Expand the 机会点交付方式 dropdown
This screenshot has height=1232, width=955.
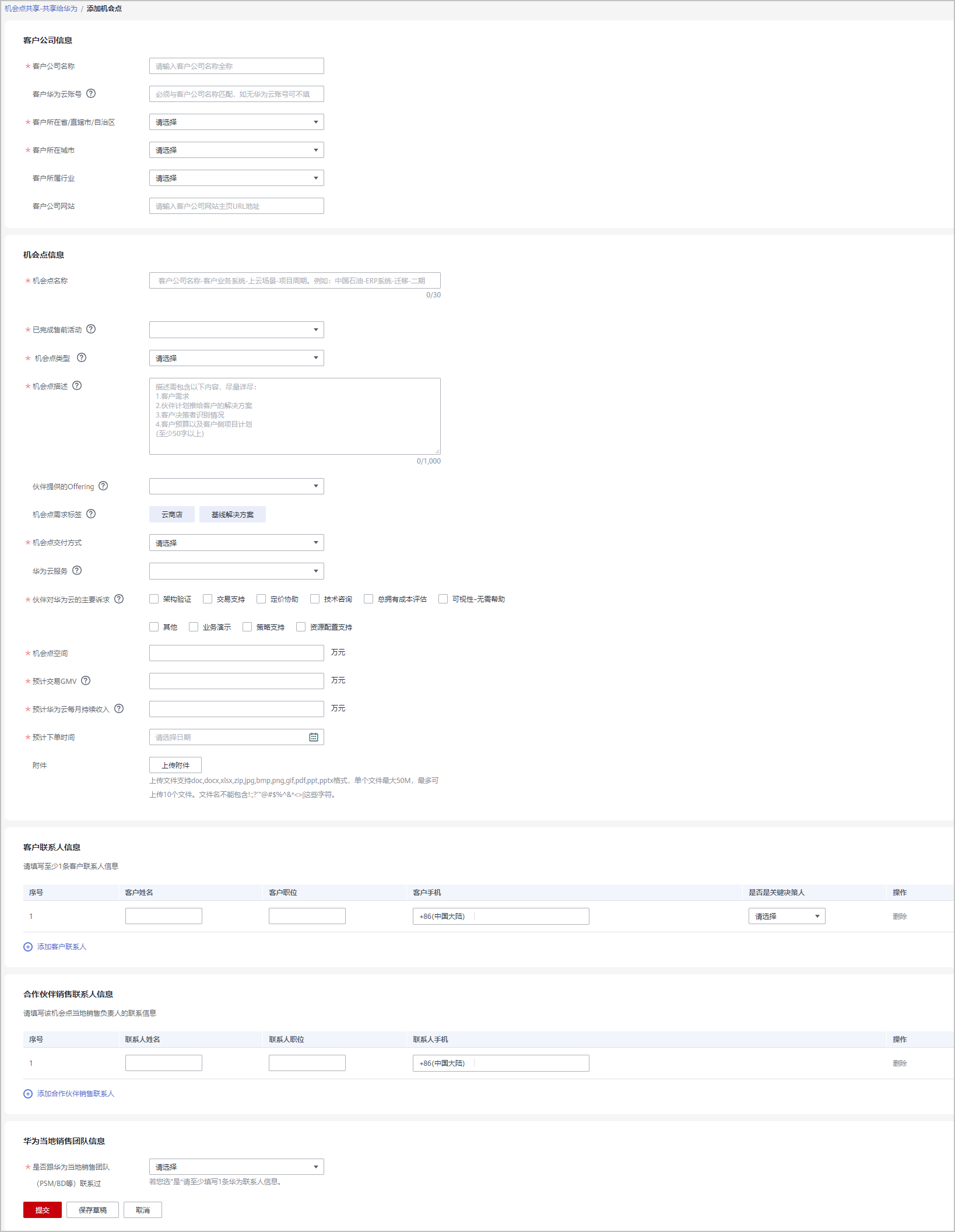coord(237,543)
